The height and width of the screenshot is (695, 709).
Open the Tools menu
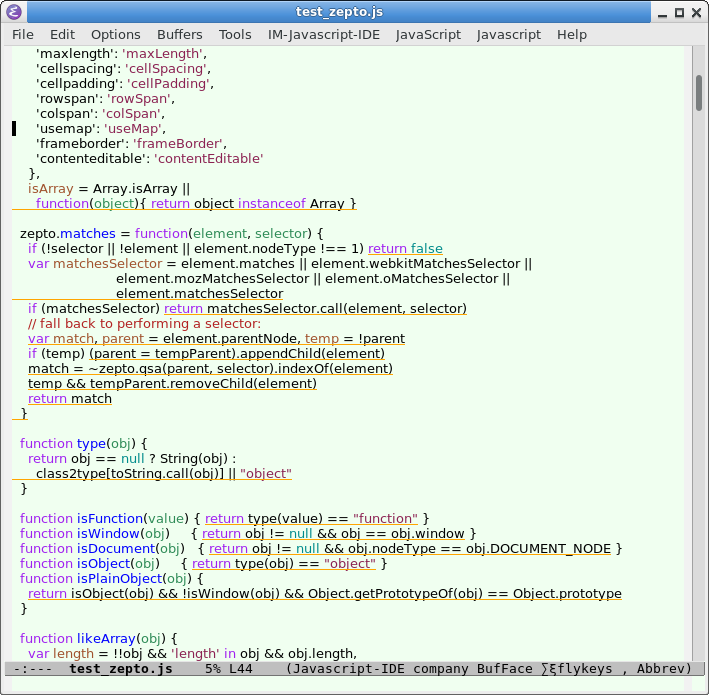235,35
